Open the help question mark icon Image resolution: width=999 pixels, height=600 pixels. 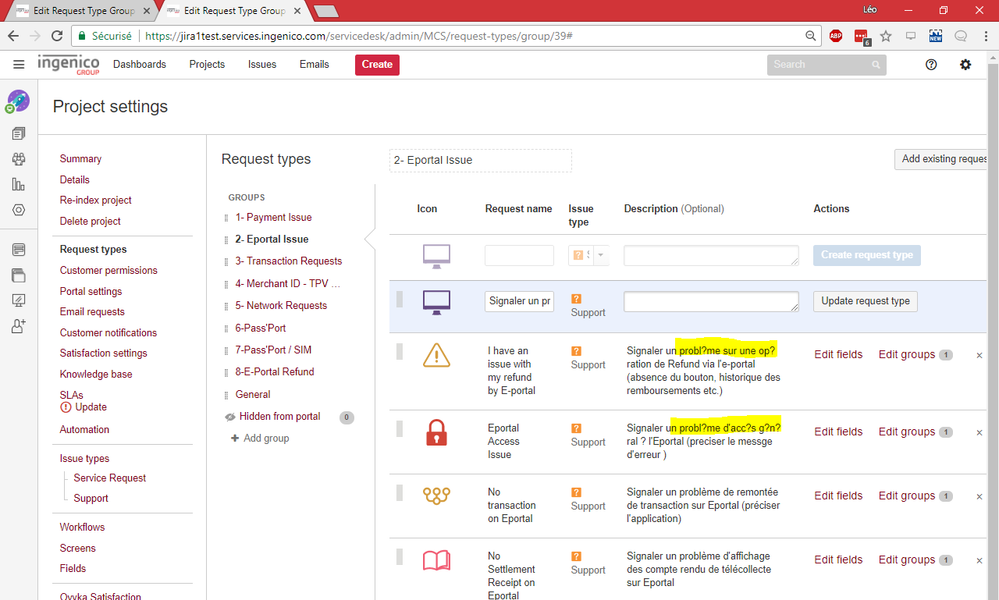tap(931, 64)
